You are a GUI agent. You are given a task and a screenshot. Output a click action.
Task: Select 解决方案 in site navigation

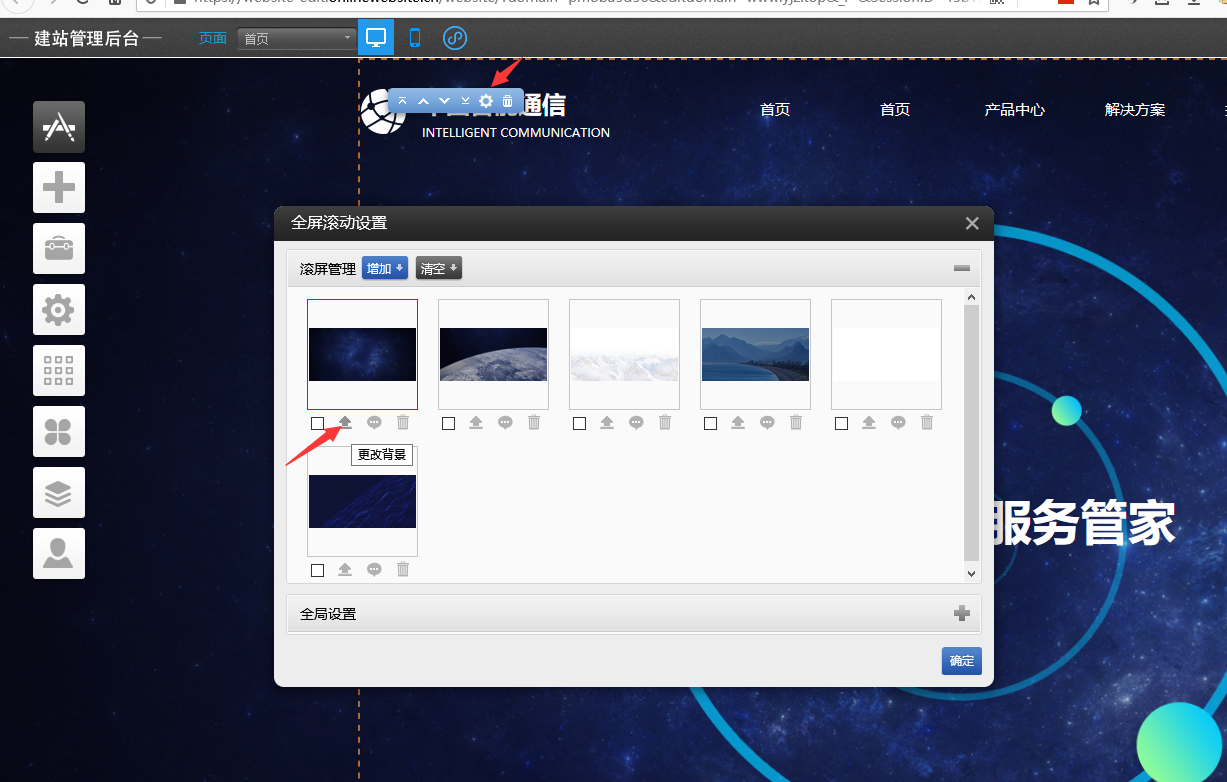click(1135, 110)
